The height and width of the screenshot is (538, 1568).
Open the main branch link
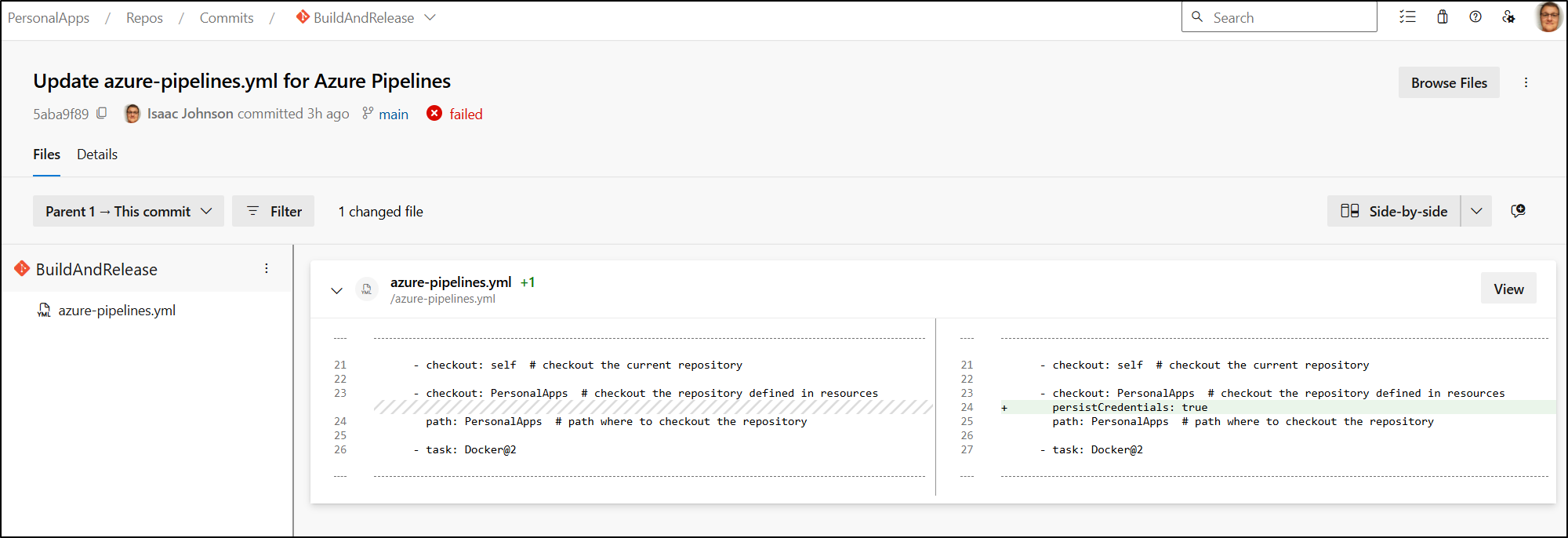(394, 115)
